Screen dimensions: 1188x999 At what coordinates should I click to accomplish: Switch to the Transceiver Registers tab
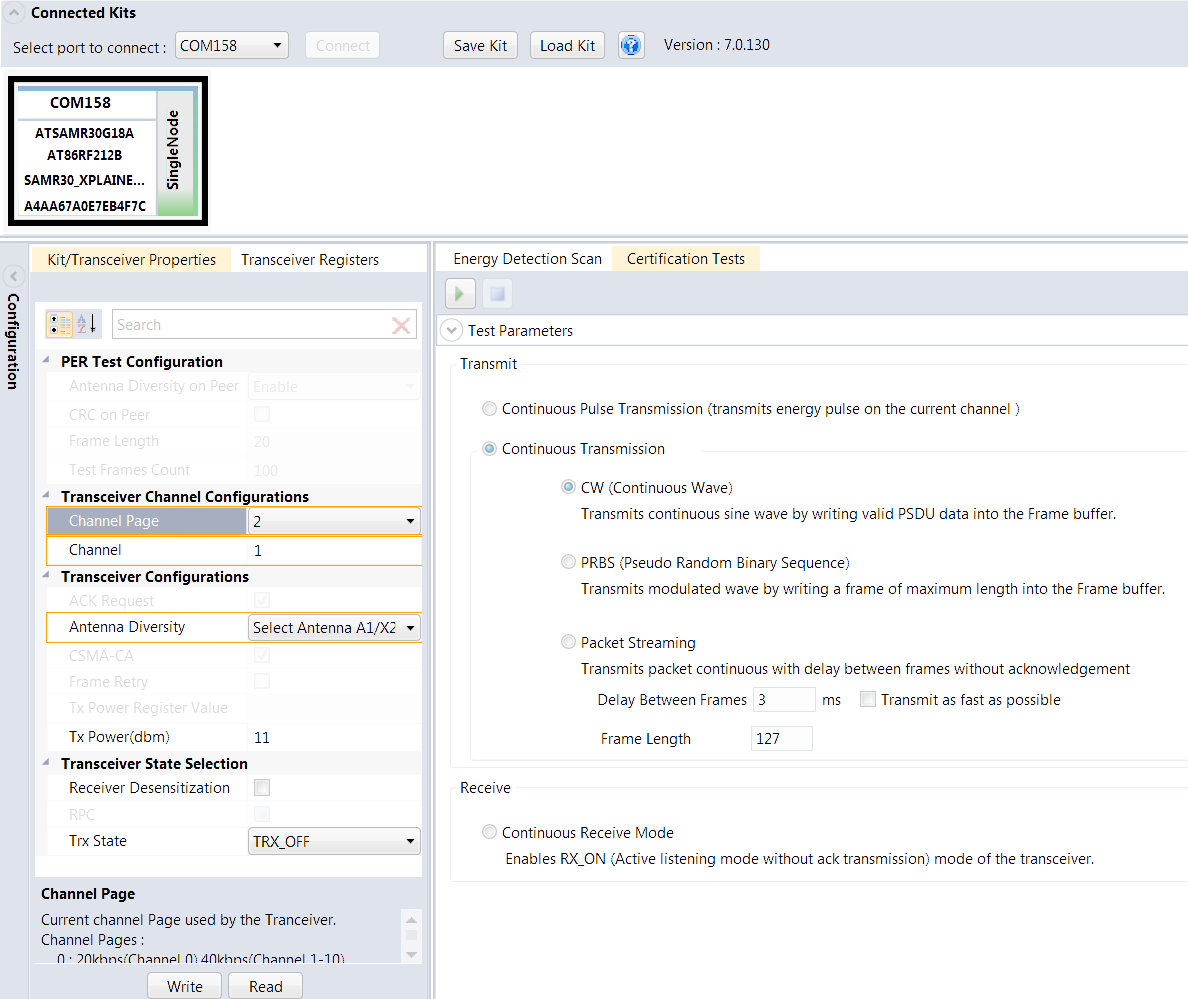pos(310,260)
